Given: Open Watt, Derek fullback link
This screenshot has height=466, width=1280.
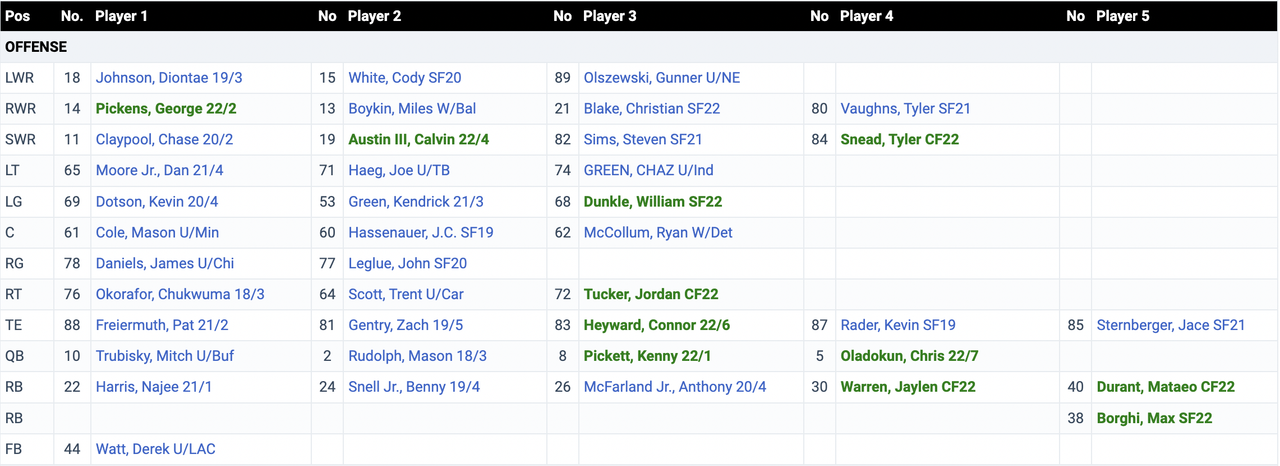Looking at the screenshot, I should (x=155, y=450).
